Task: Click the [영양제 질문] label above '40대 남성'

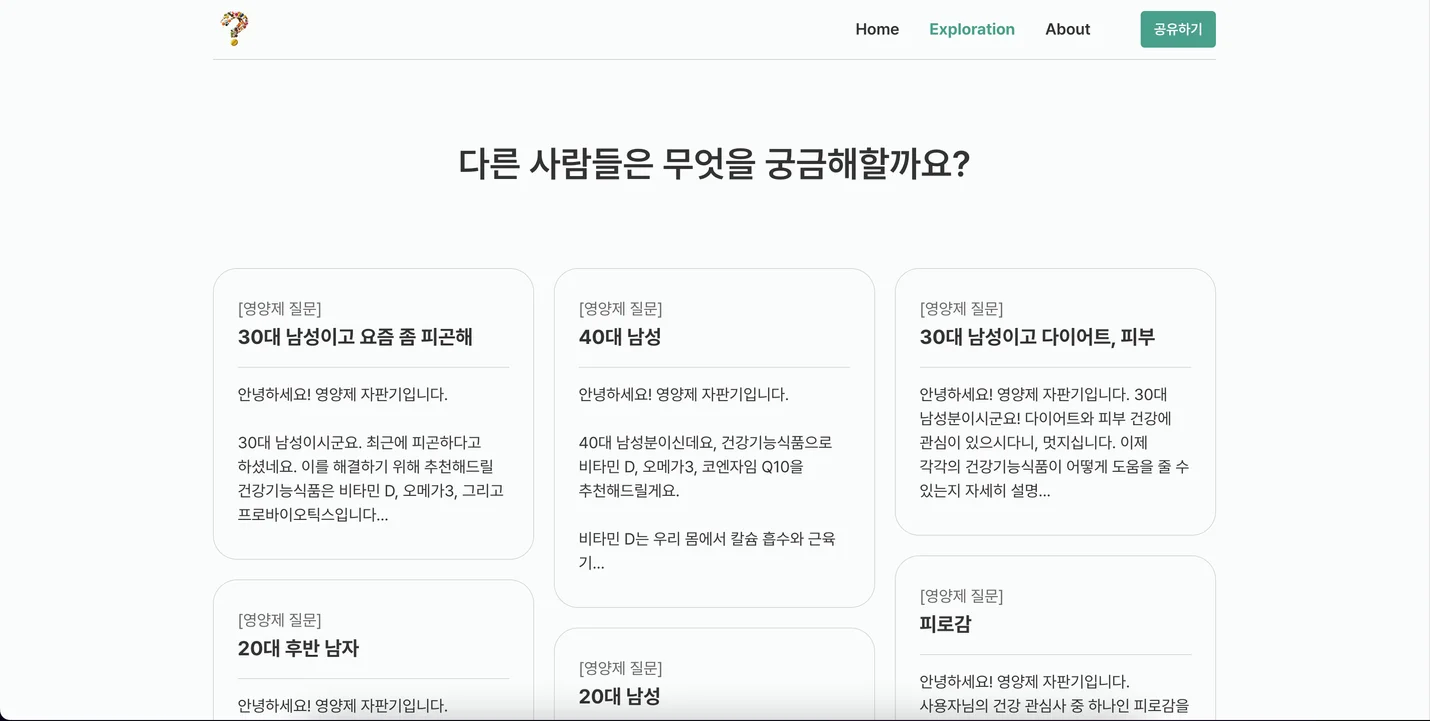Action: tap(620, 308)
